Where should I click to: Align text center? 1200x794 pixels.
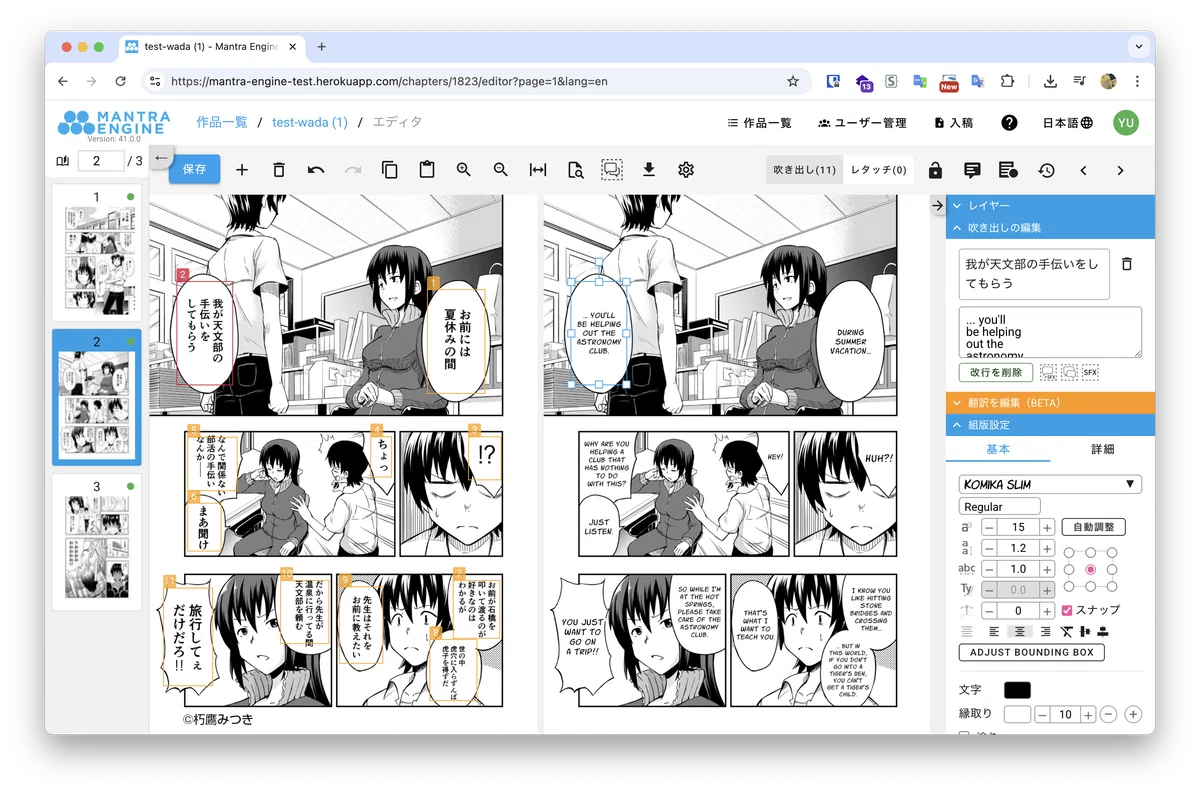(1020, 631)
